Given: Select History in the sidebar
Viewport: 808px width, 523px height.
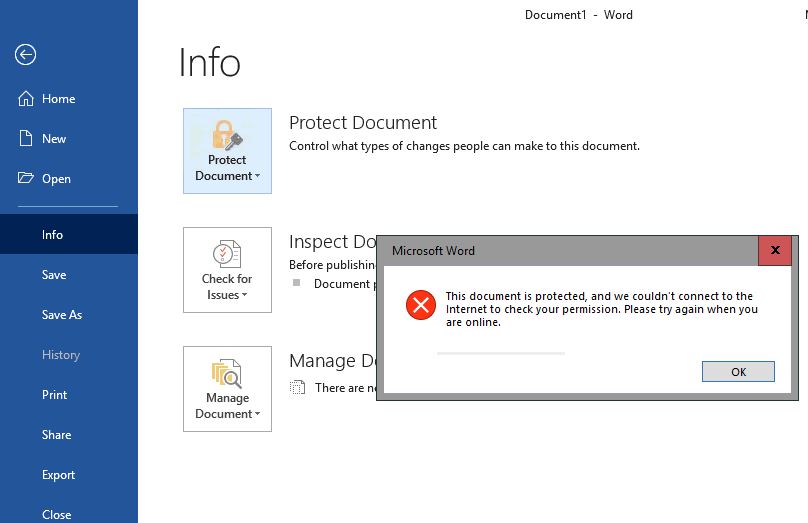Looking at the screenshot, I should 69,355.
